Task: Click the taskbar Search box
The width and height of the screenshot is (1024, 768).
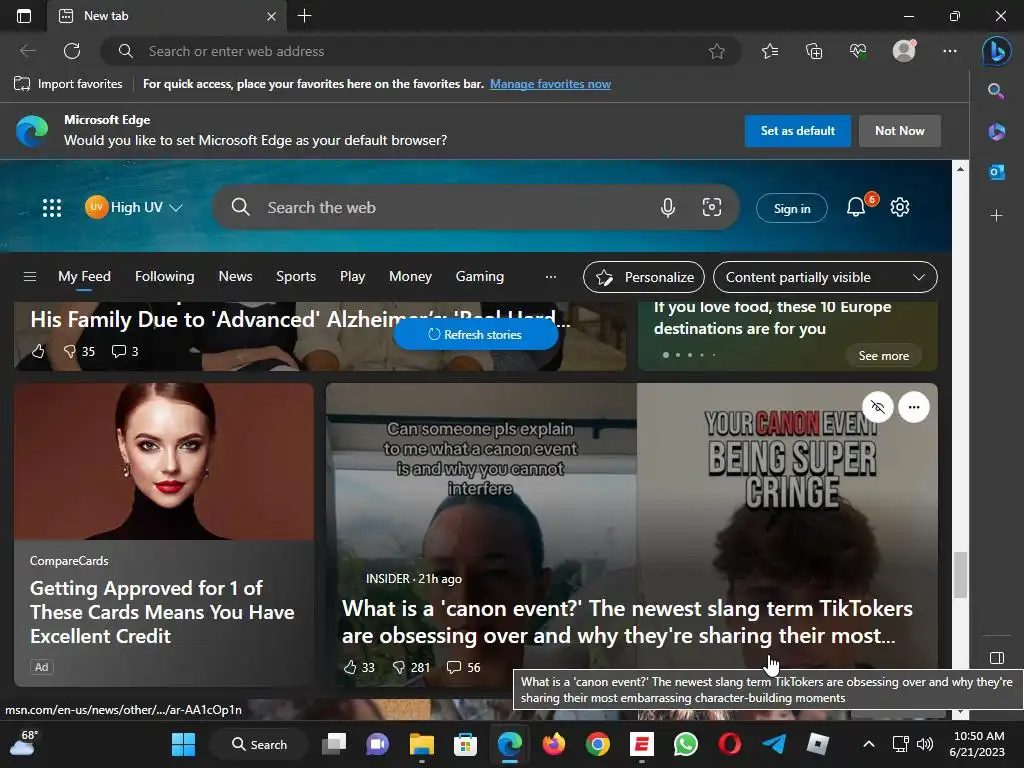Action: [x=259, y=744]
